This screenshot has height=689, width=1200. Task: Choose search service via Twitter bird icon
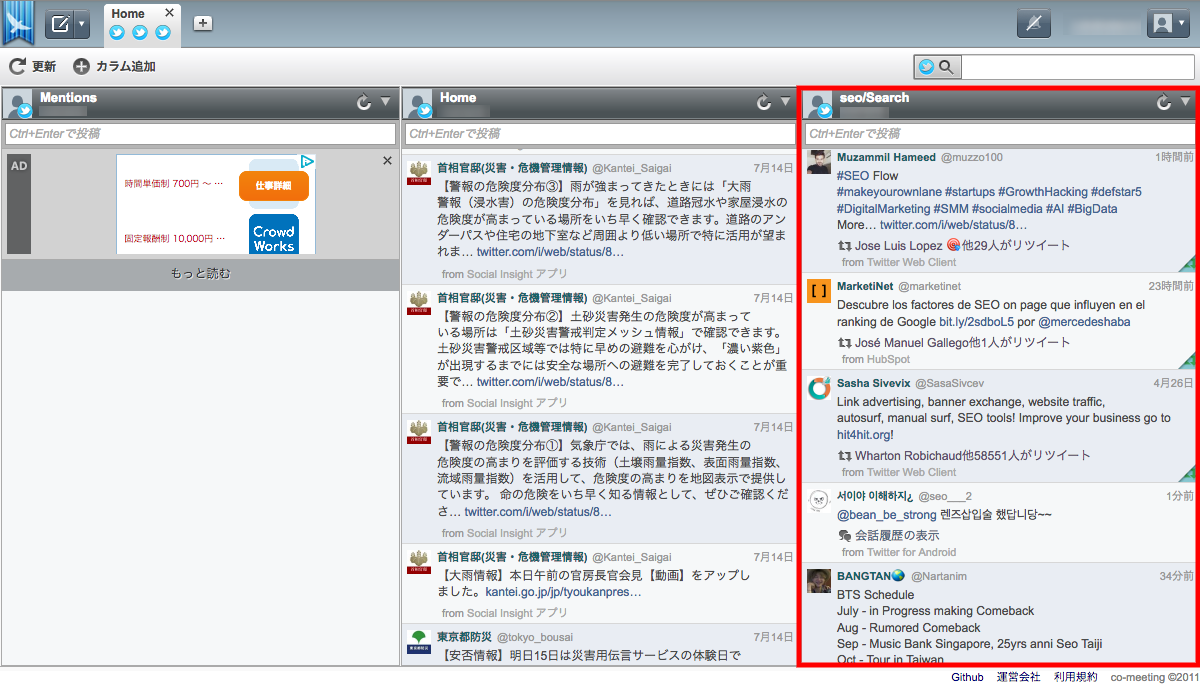927,67
